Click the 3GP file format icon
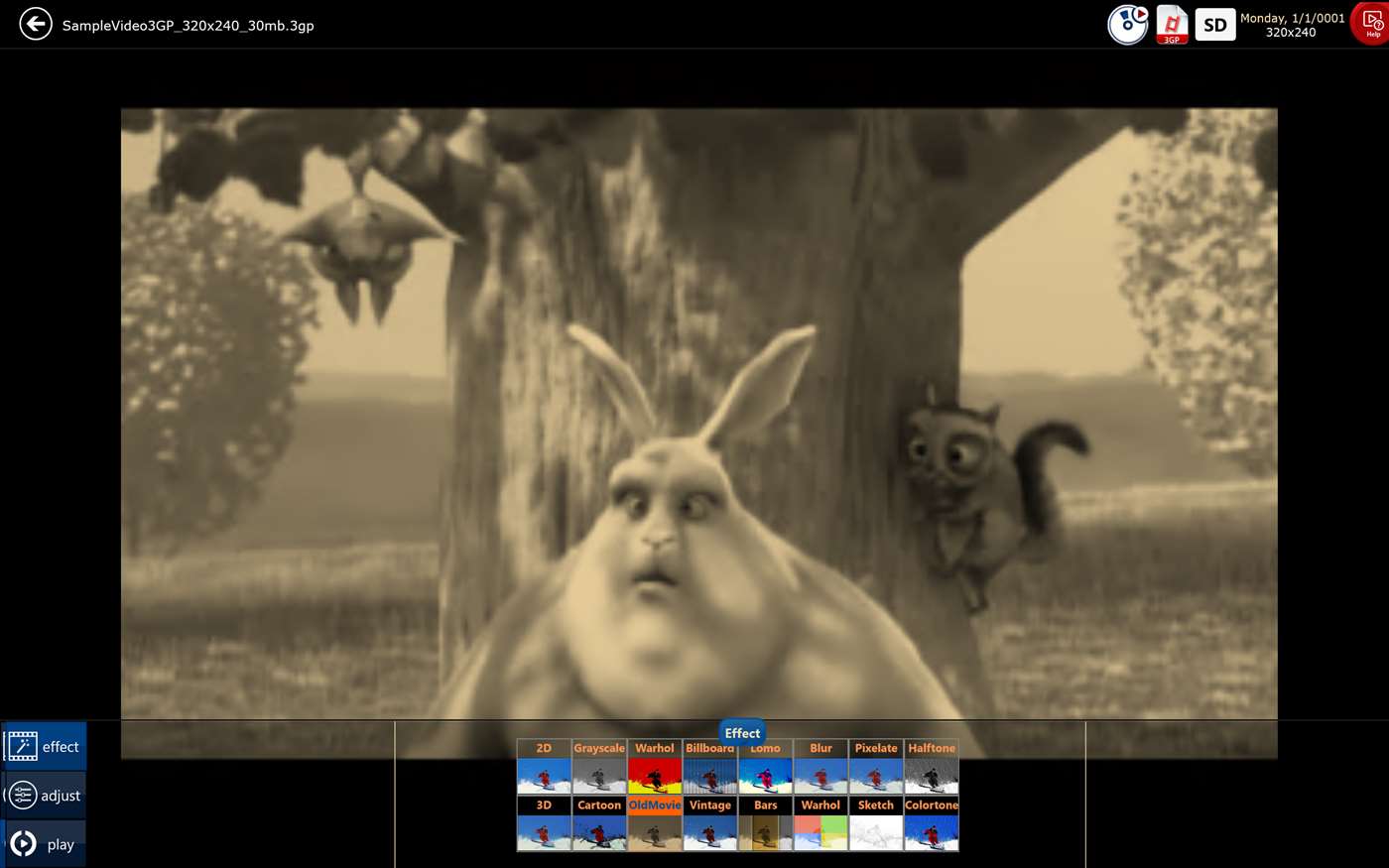Viewport: 1389px width, 868px height. [x=1172, y=25]
